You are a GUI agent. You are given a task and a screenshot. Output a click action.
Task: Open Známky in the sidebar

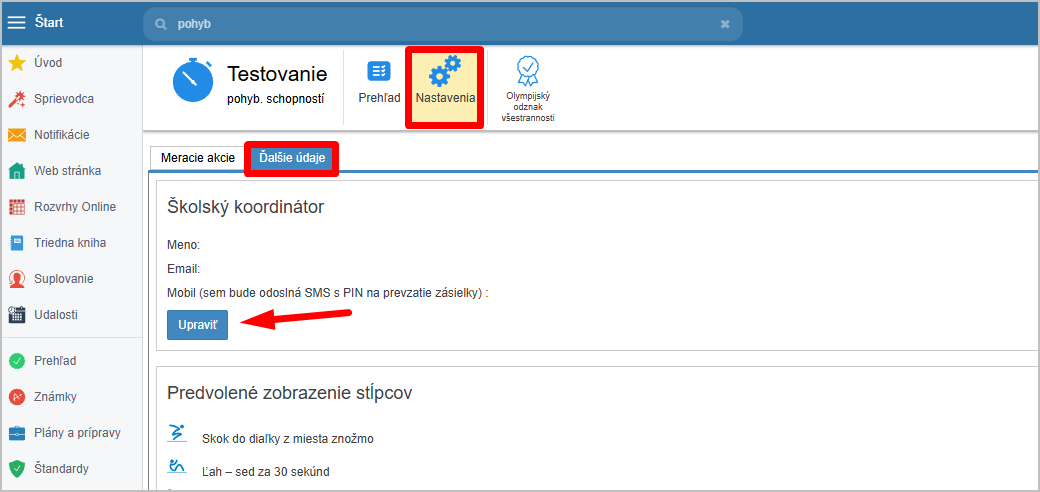55,397
